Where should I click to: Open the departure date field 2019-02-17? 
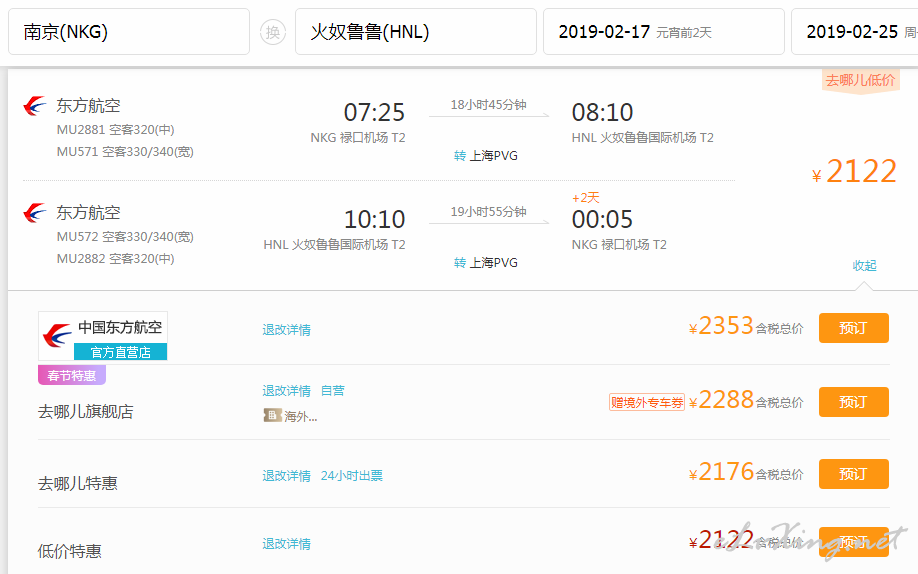coord(664,32)
